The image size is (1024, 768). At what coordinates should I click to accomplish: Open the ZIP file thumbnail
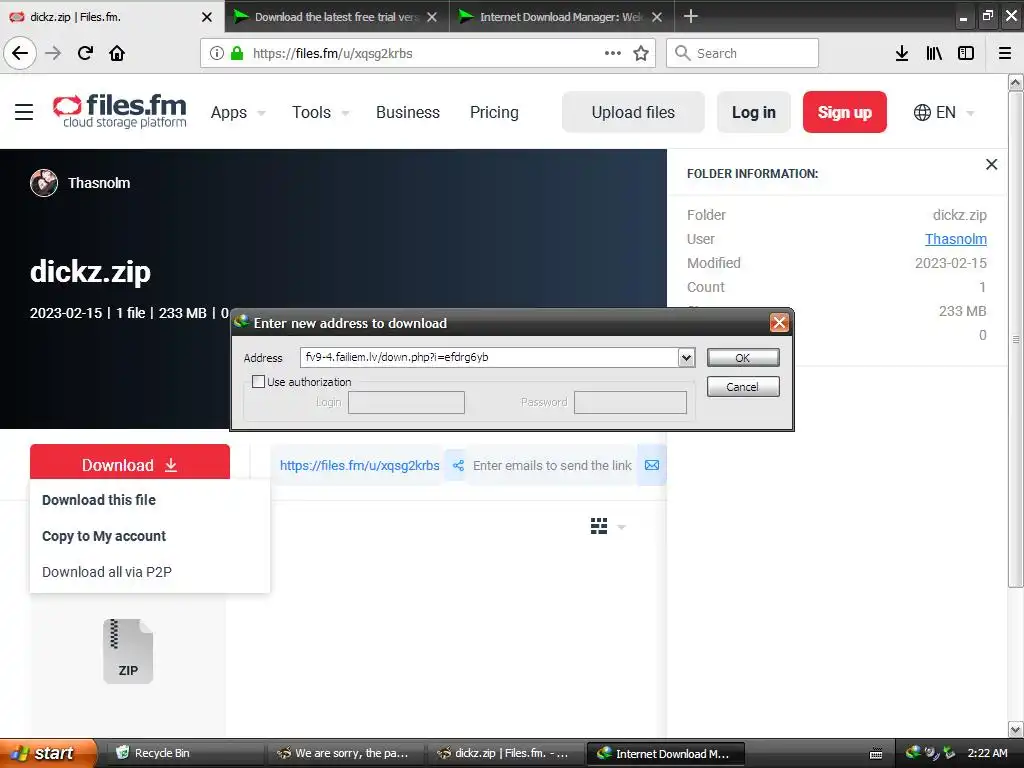pos(128,651)
